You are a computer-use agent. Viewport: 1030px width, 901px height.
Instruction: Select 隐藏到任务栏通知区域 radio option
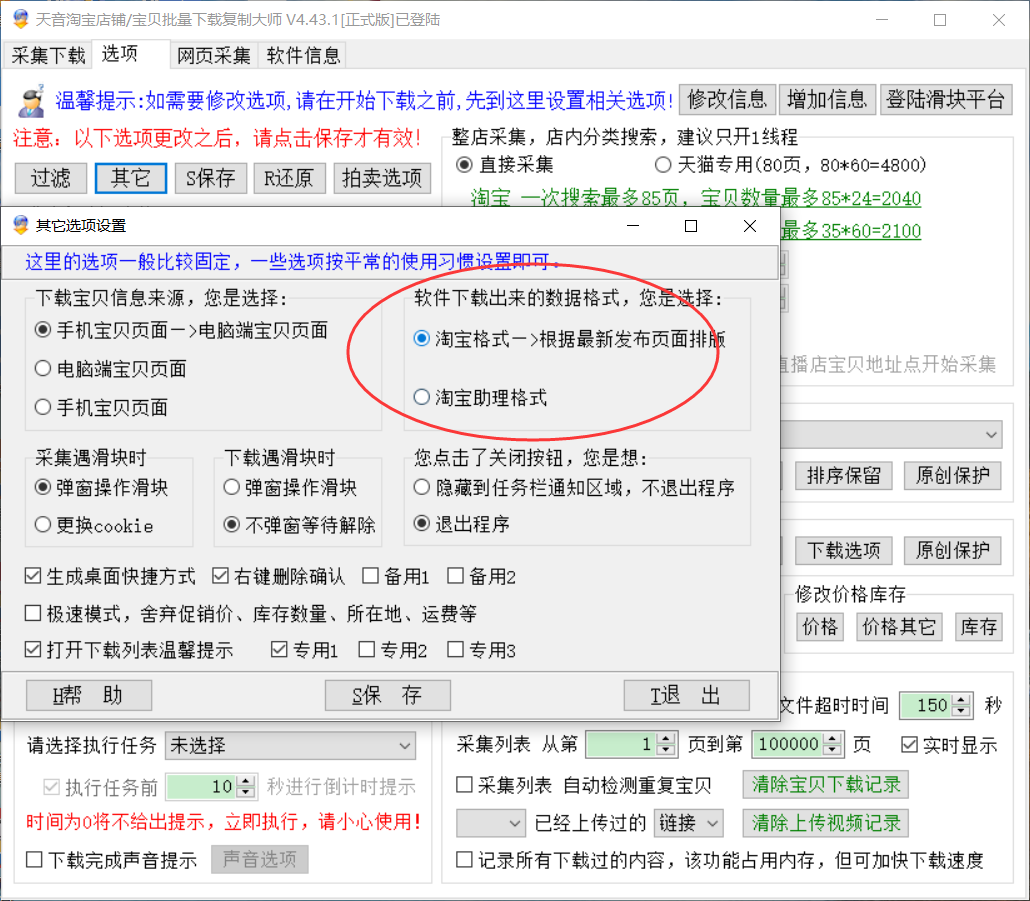422,488
